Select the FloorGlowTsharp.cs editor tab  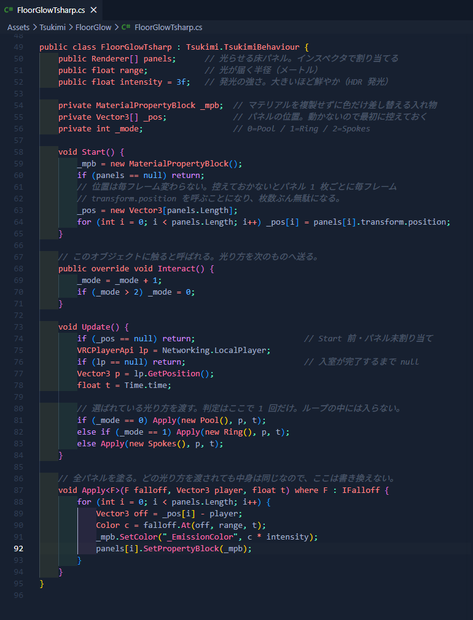point(51,10)
